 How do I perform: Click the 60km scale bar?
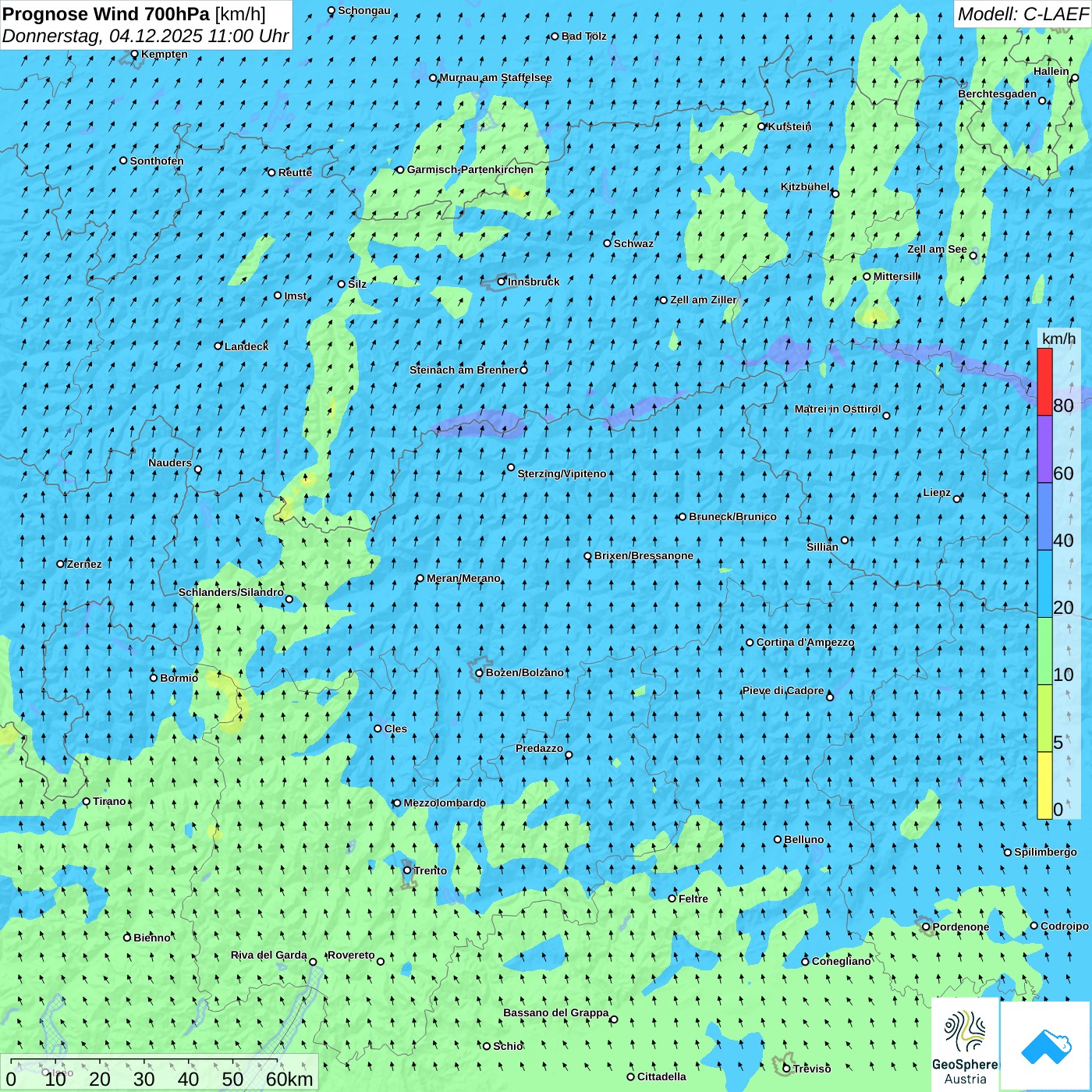[x=160, y=1072]
